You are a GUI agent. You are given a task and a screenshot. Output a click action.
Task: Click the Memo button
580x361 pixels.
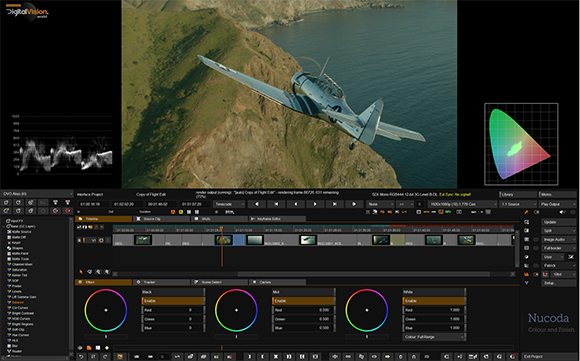557,194
